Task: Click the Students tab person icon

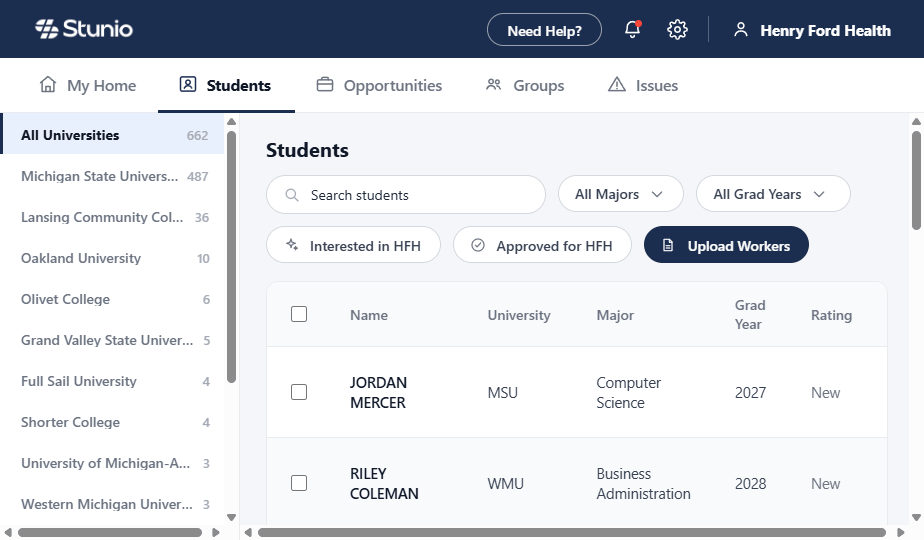Action: point(187,84)
